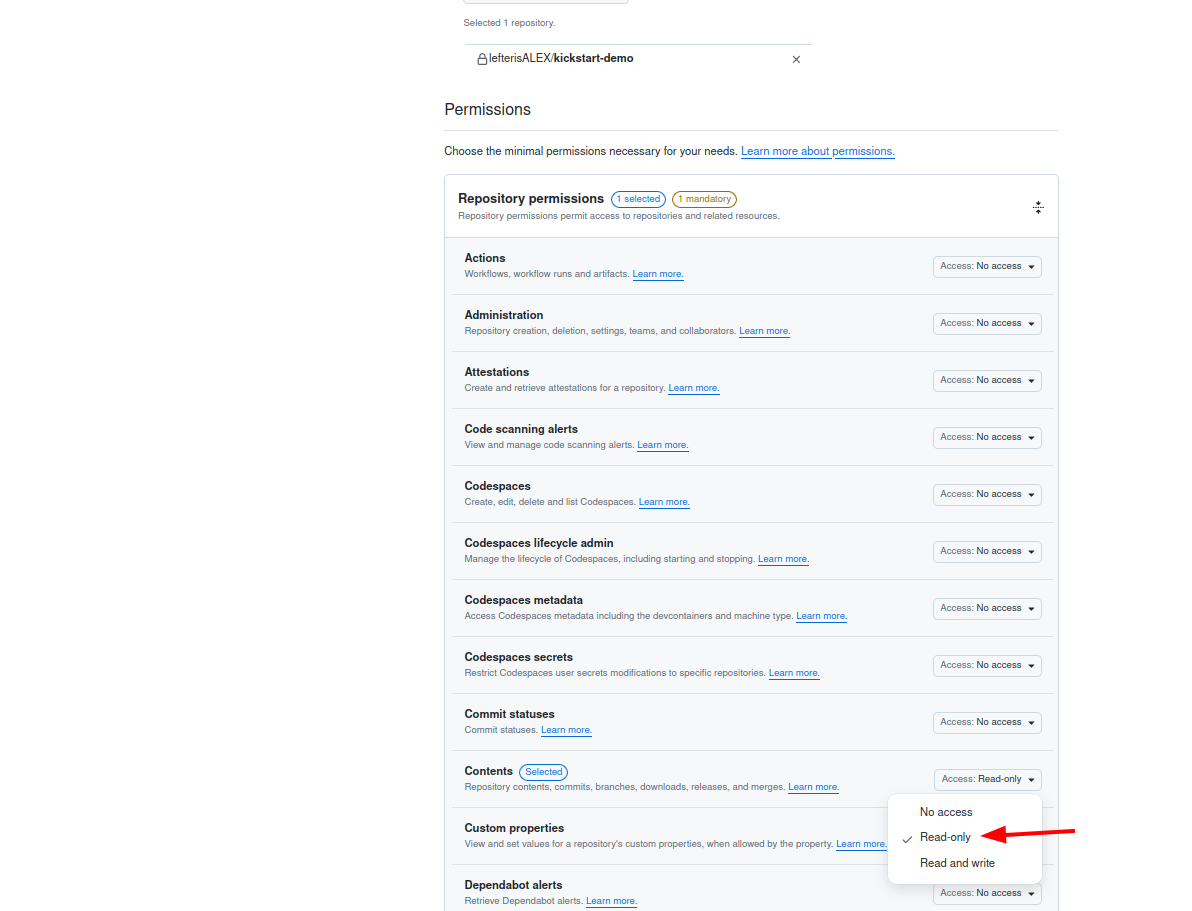Click the '1 mandatory' badge
The width and height of the screenshot is (1192, 911).
704,199
